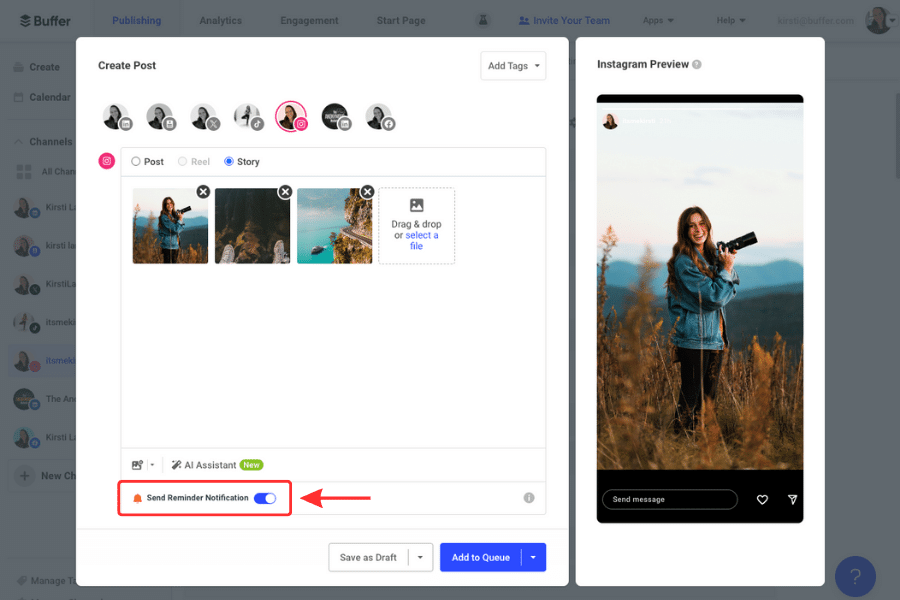Switch to the Engagement tab
900x600 pixels.
309,21
